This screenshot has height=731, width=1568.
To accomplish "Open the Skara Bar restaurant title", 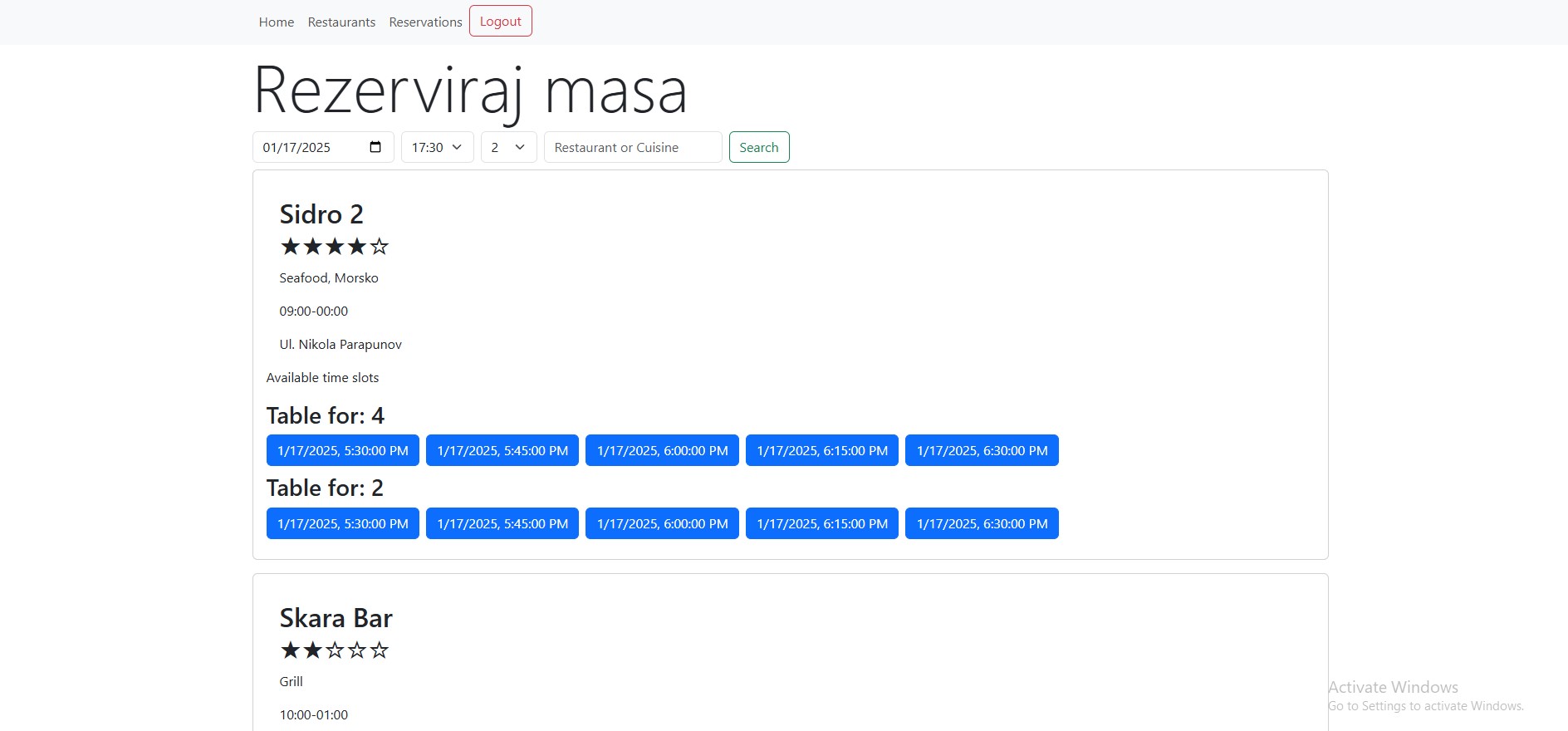I will [336, 618].
